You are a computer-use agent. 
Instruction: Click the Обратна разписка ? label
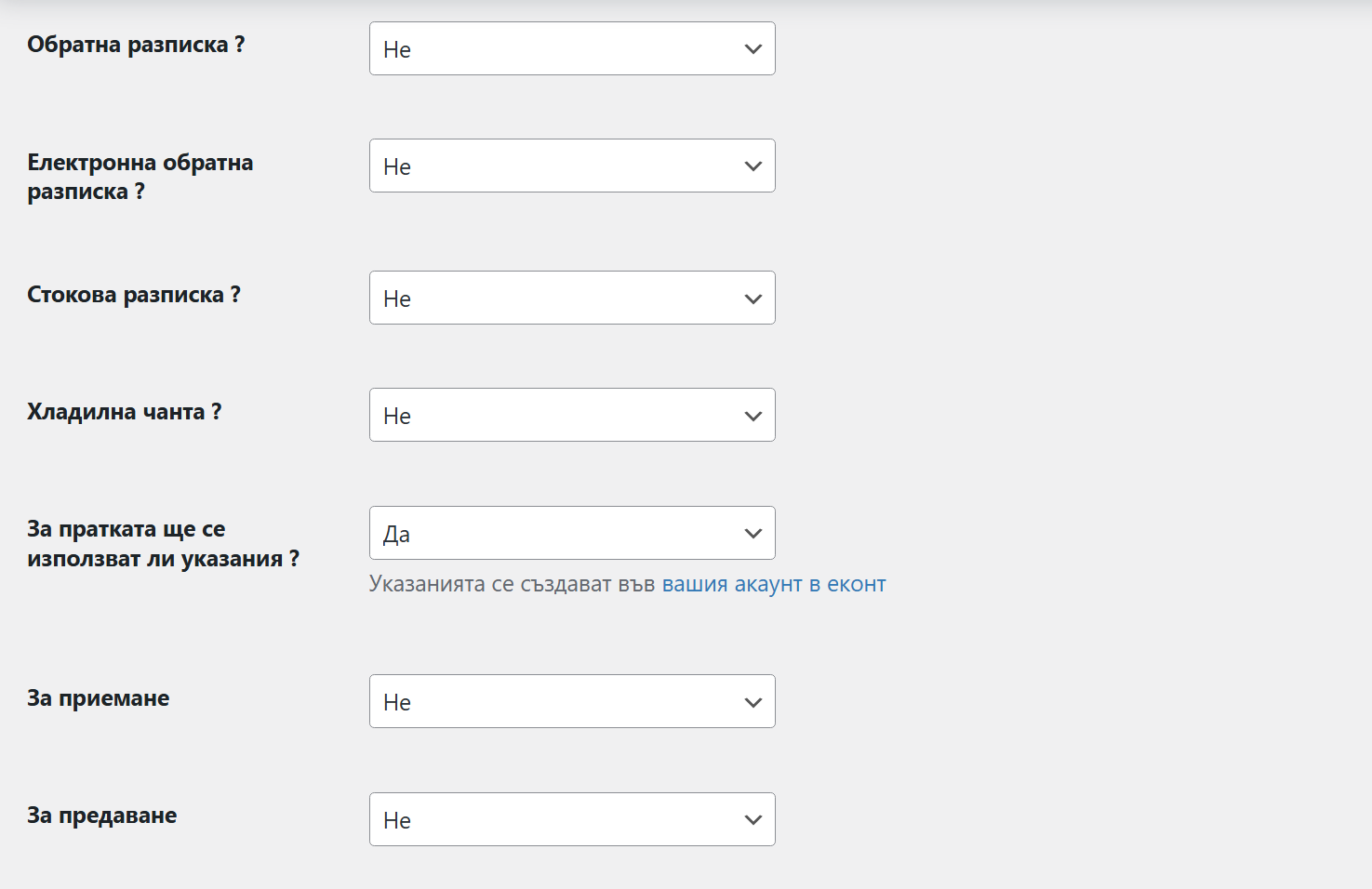click(136, 45)
